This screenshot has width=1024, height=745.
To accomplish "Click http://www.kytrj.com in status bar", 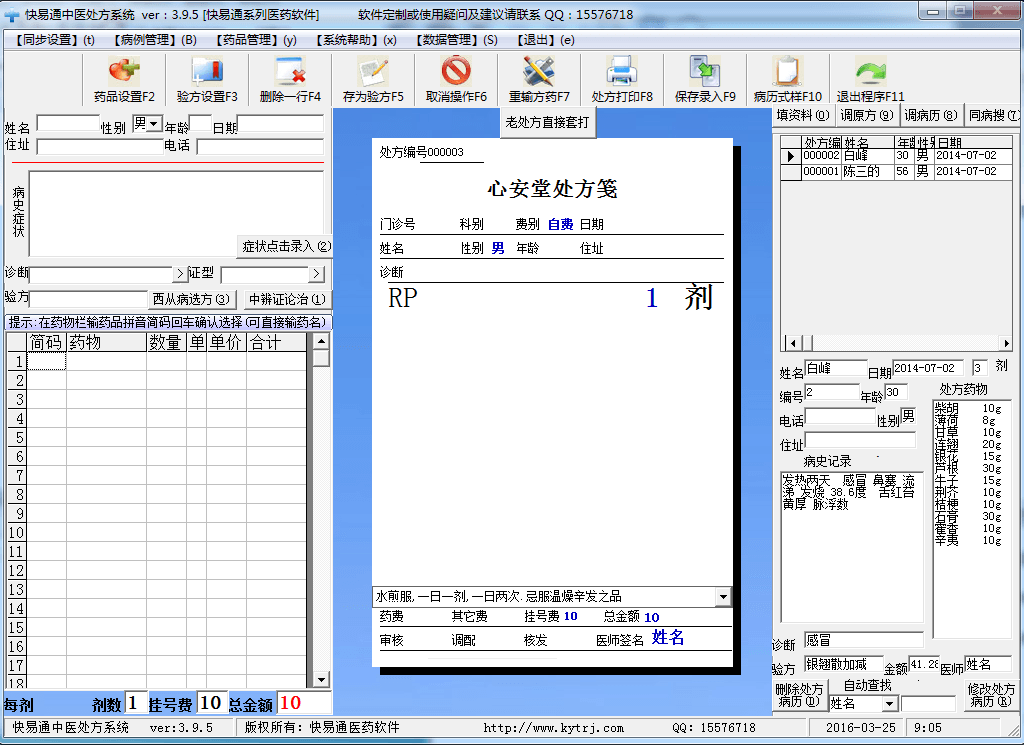I will click(x=553, y=728).
